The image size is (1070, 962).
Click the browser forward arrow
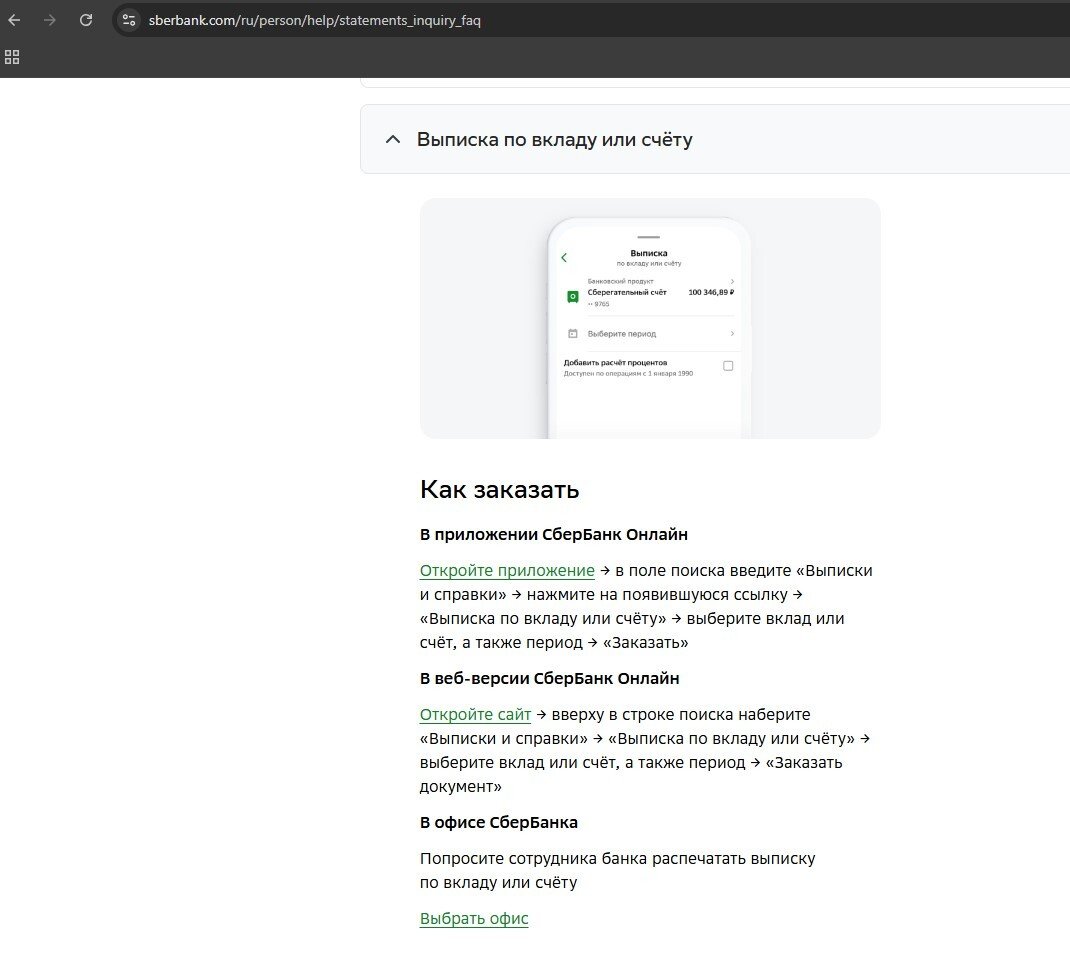[x=50, y=20]
